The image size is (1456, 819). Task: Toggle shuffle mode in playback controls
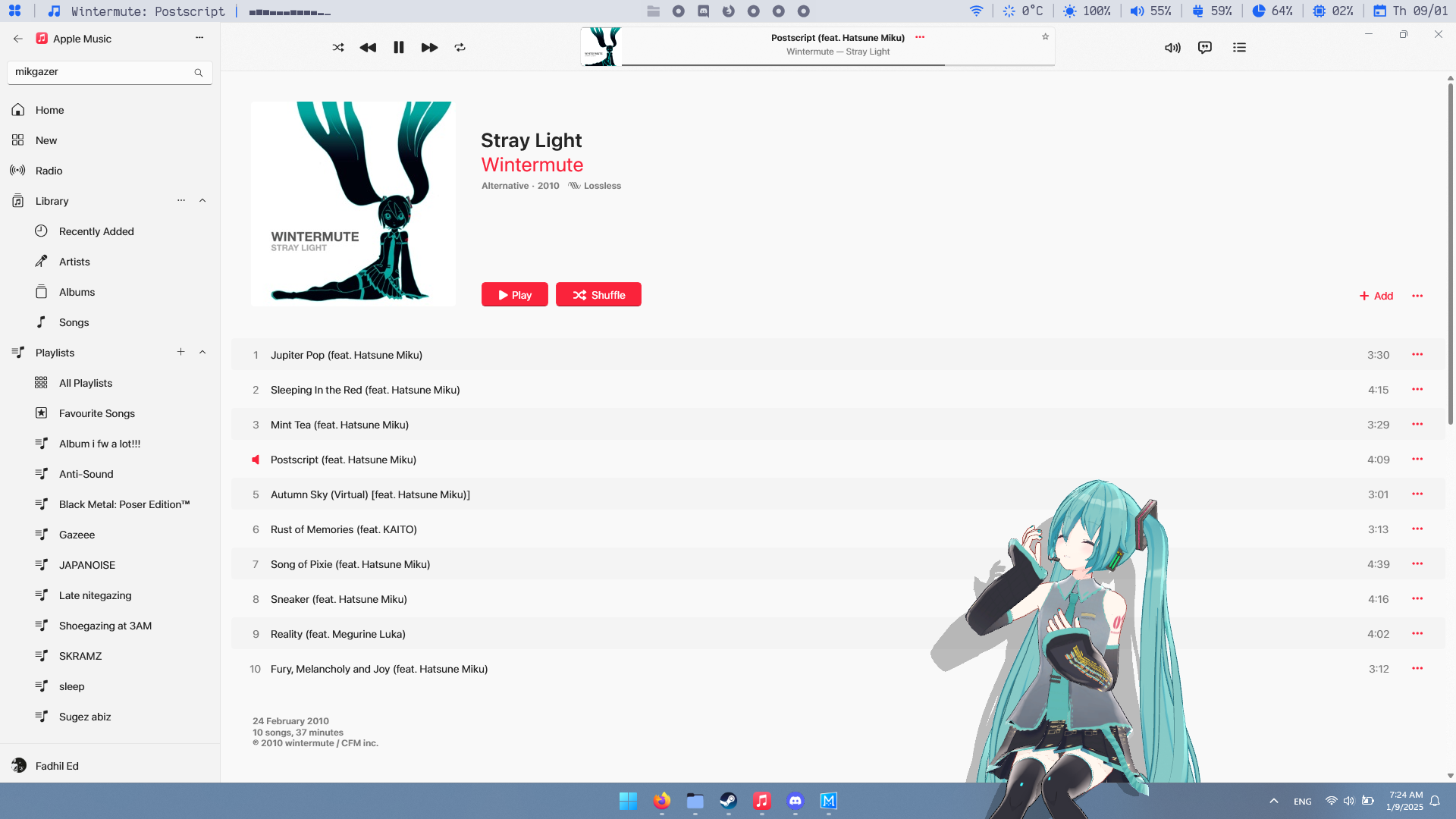pos(338,47)
